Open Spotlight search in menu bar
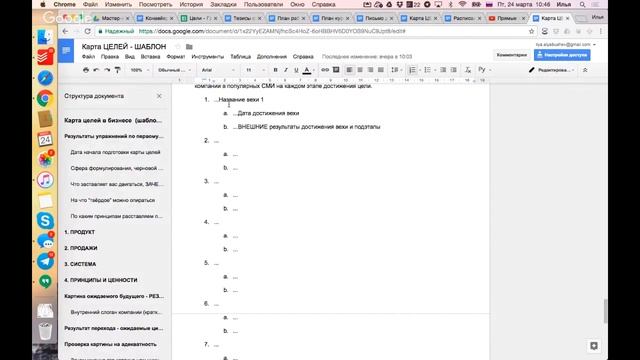 click(582, 4)
